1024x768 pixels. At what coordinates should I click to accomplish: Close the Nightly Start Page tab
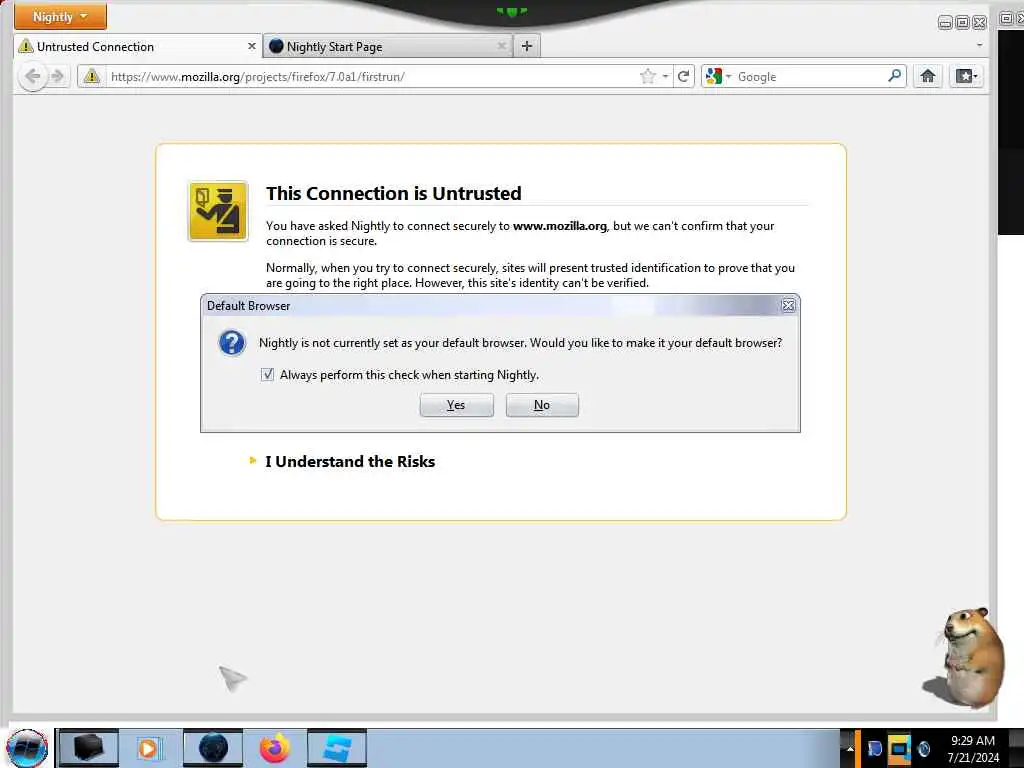click(x=502, y=46)
